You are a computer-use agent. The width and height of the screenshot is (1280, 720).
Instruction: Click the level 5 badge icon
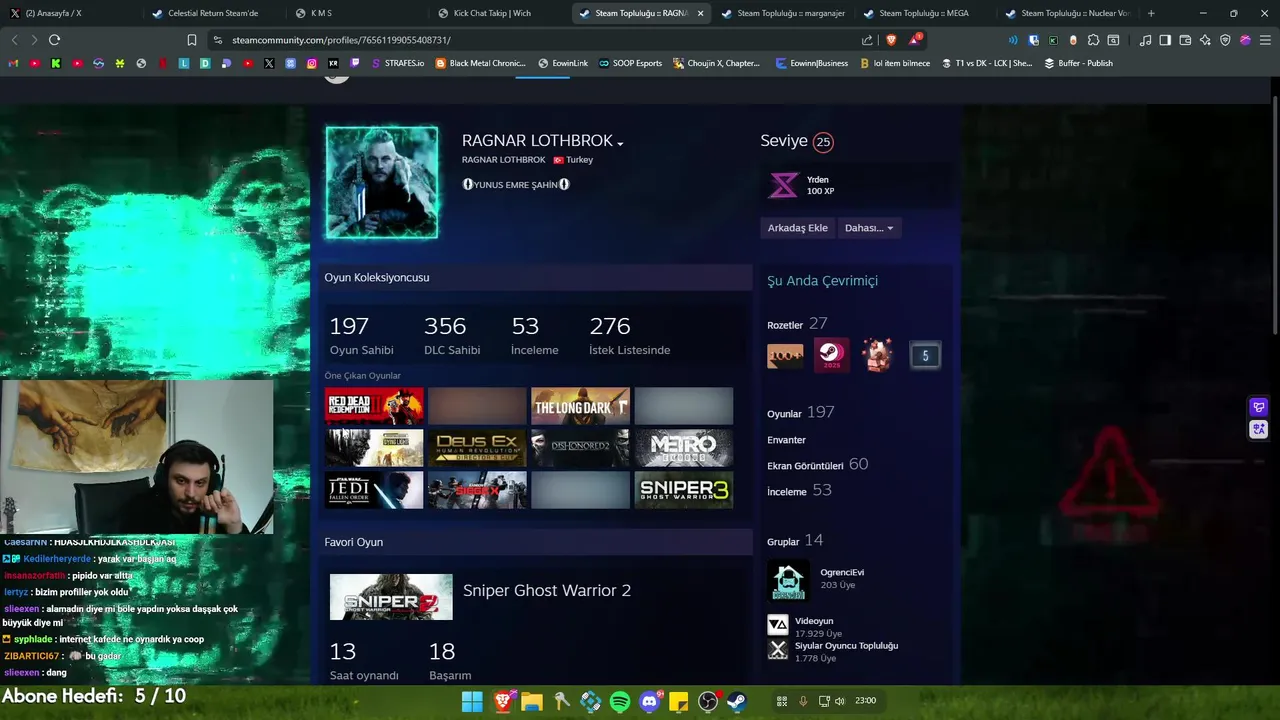tap(925, 355)
